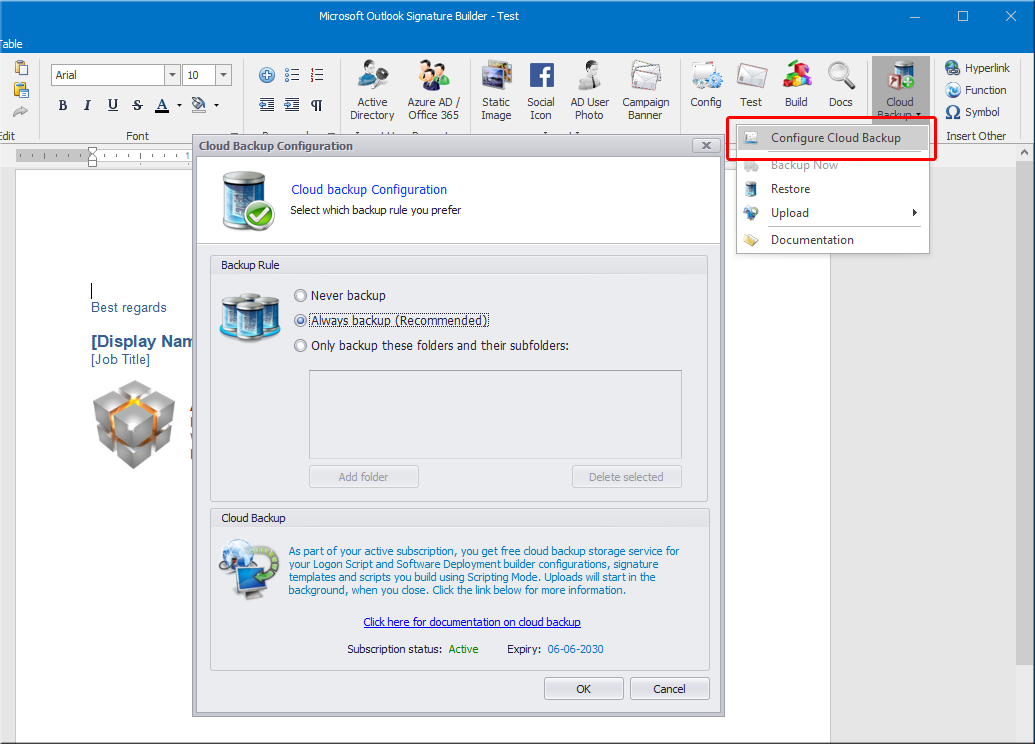Viewport: 1035px width, 744px height.
Task: Show paragraph marks (pilcrow)
Action: pyautogui.click(x=317, y=105)
